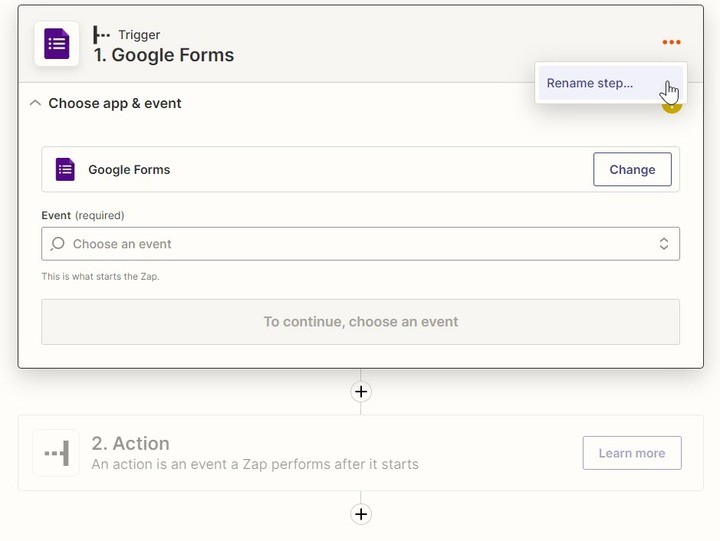Select the 2. Action step title

[130, 444]
